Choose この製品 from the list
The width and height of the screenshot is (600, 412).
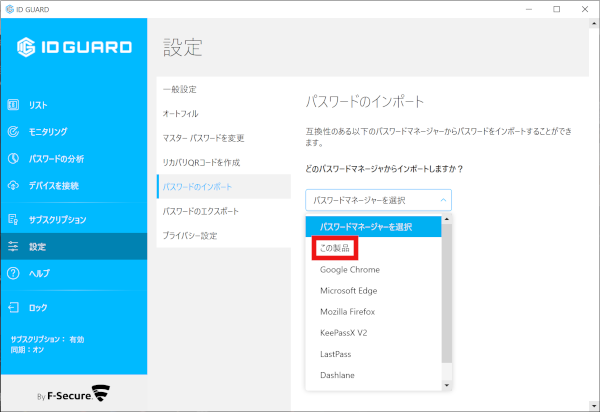tap(373, 248)
